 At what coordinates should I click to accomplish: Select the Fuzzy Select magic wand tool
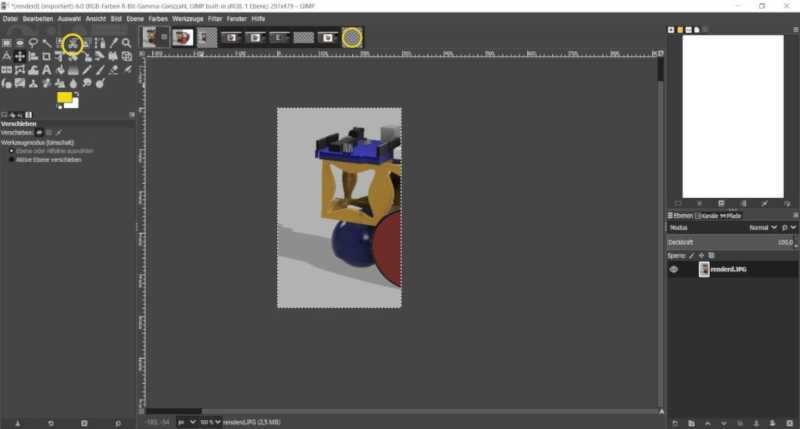[46, 43]
